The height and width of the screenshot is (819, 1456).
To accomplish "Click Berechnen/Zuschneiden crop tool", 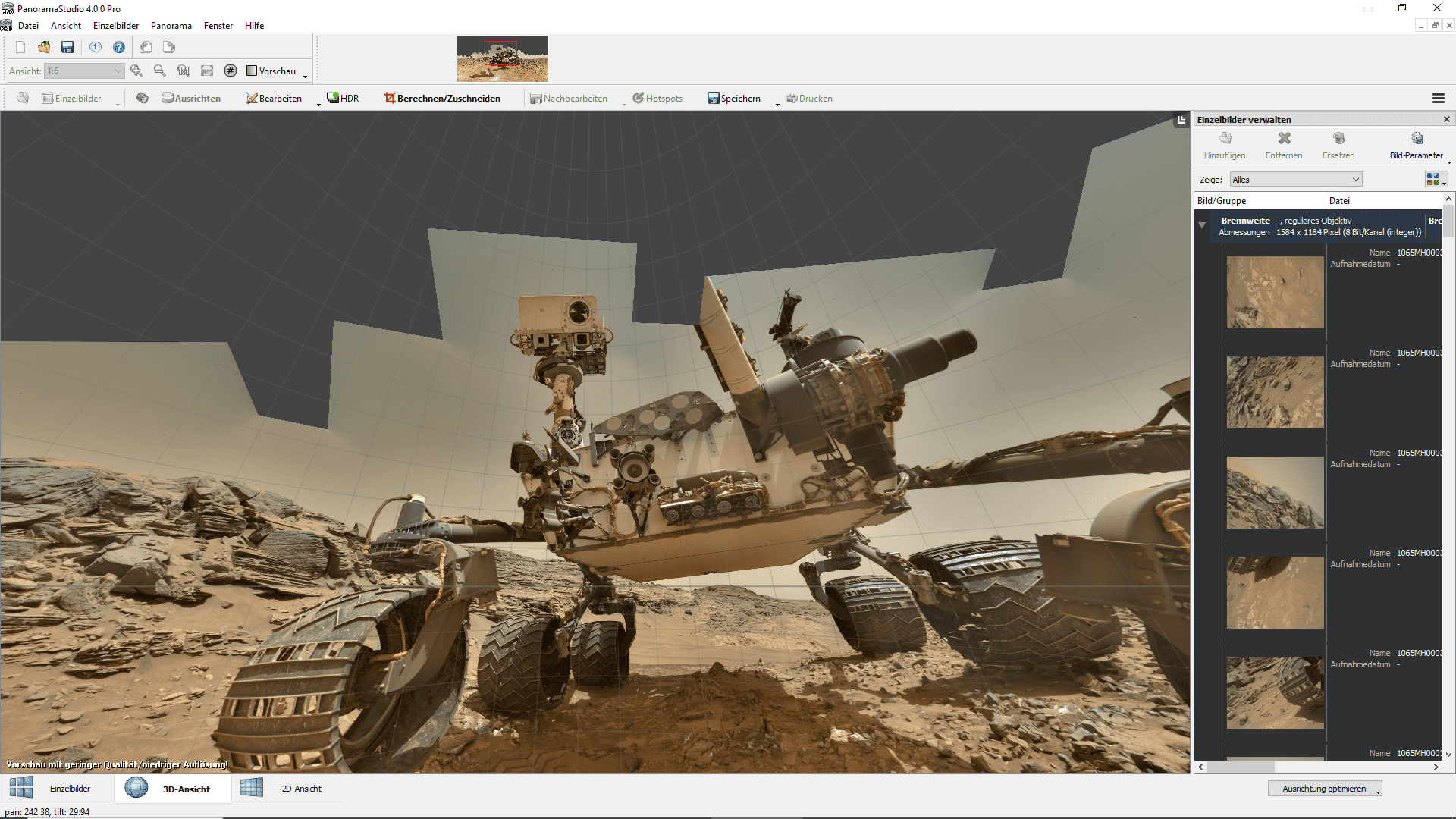I will coord(442,98).
